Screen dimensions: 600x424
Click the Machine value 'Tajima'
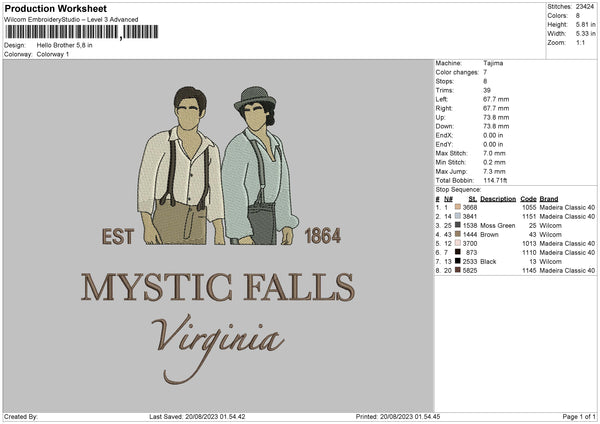pos(493,63)
